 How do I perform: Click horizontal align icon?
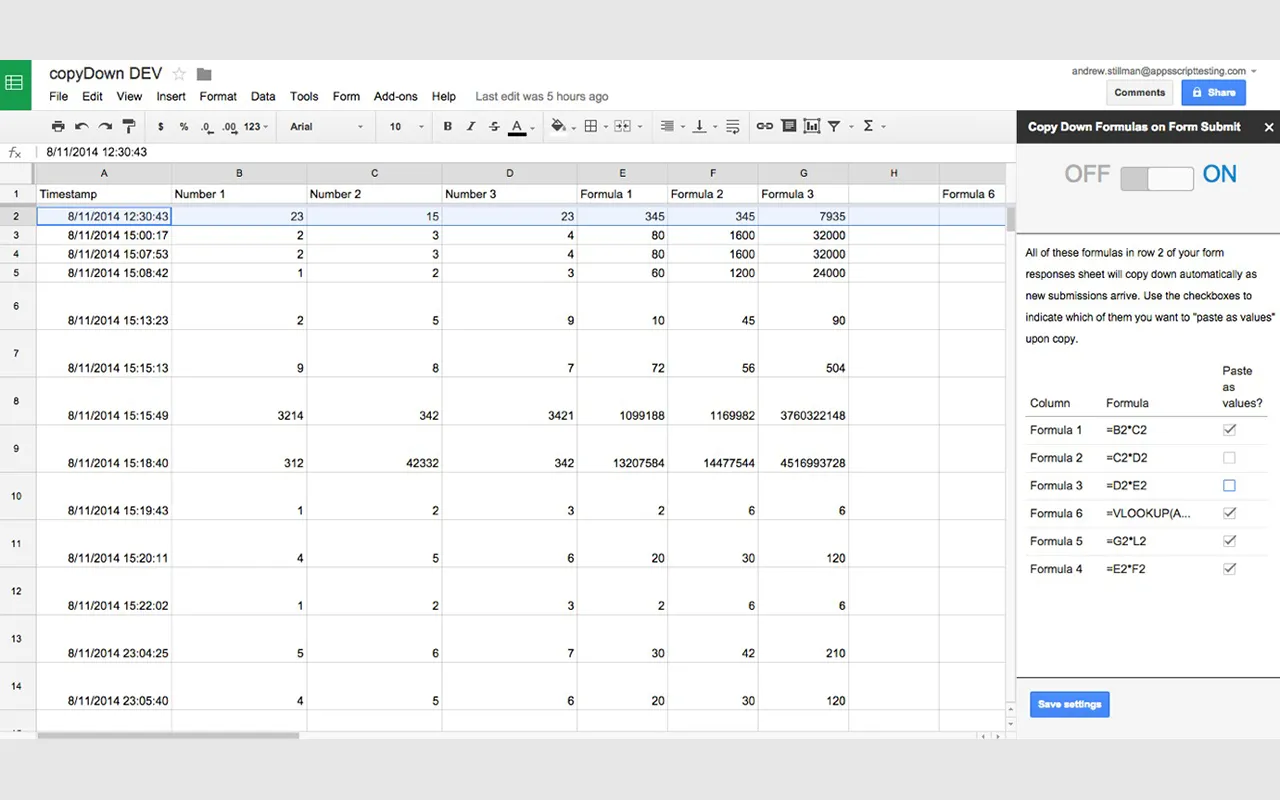click(x=666, y=126)
